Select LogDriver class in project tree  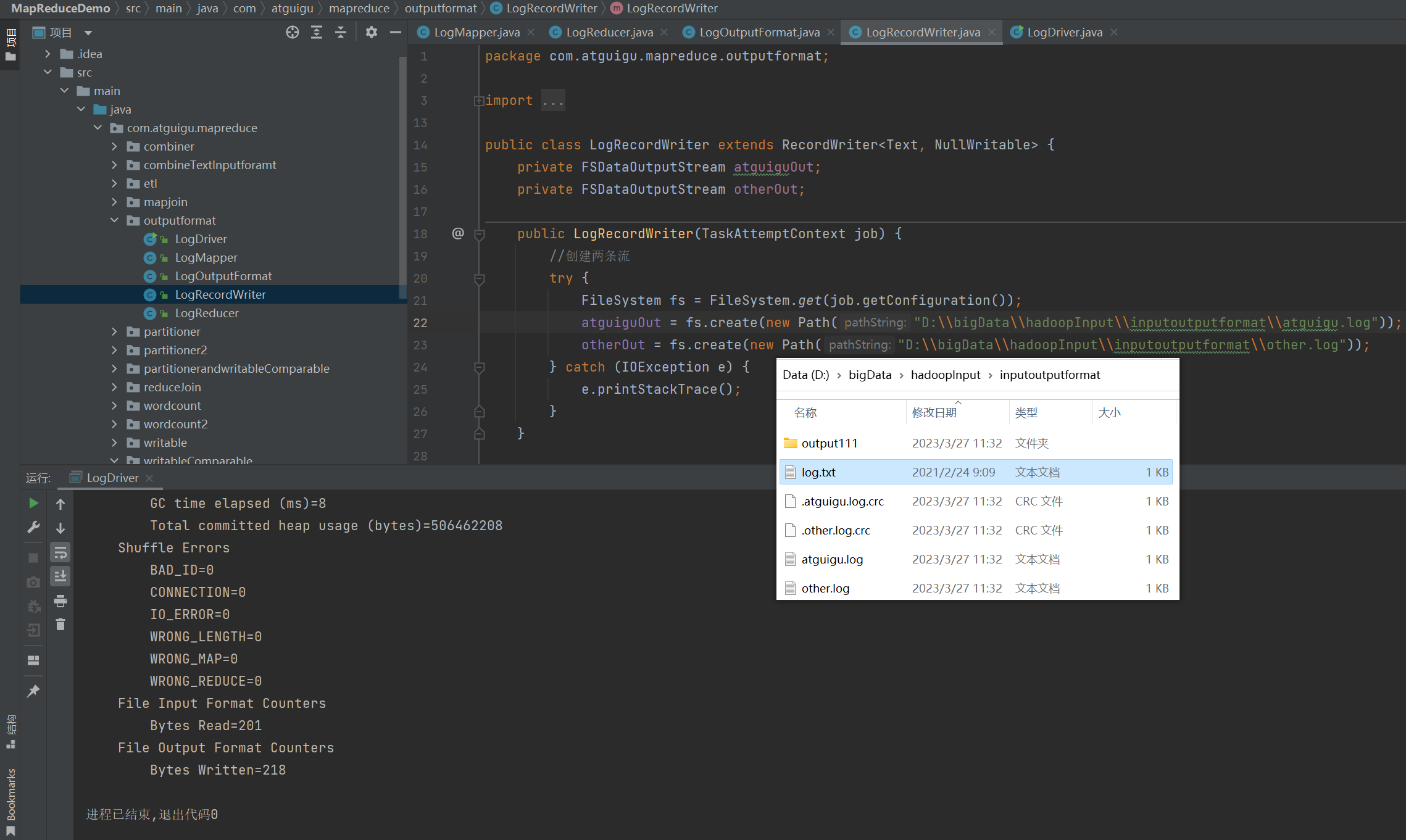click(x=201, y=239)
